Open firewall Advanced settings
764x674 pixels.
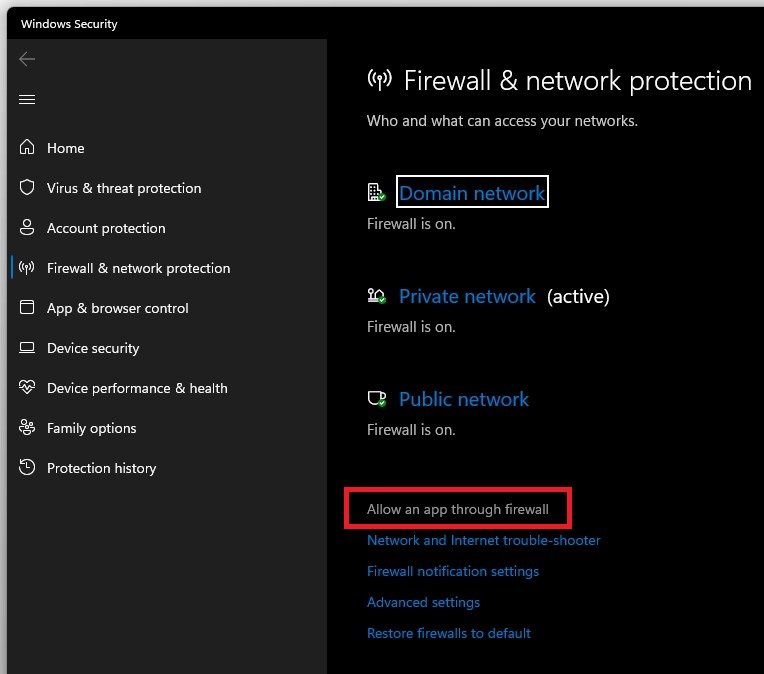423,602
